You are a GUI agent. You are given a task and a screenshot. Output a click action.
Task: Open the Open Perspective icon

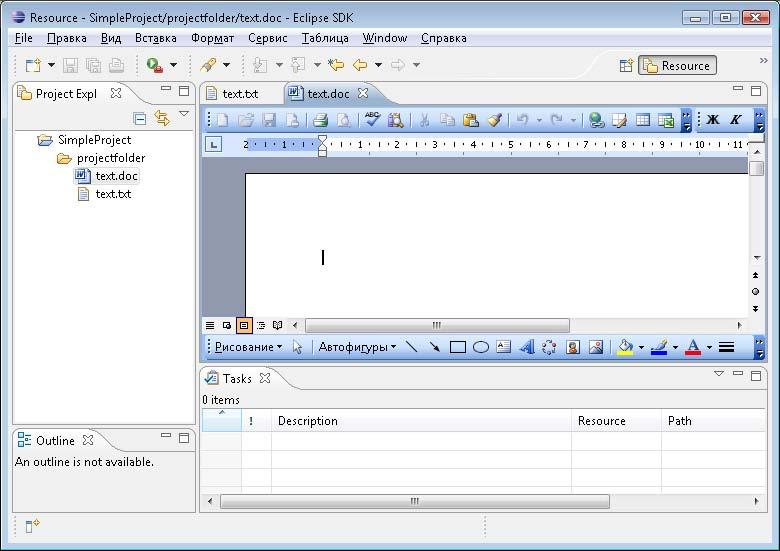pos(626,65)
